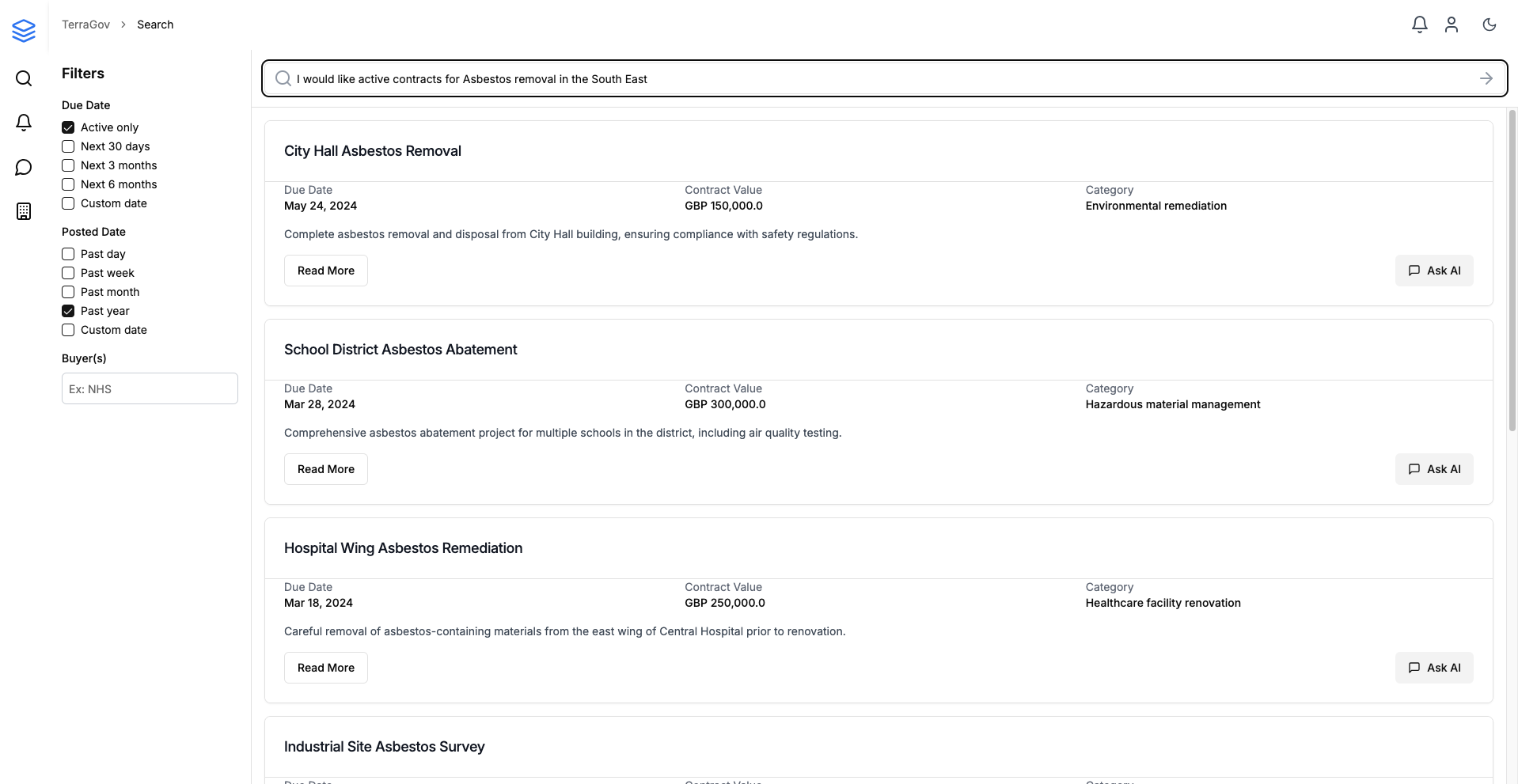Ask AI about School District Asbestos Abatement
Image resolution: width=1518 pixels, height=784 pixels.
(1434, 469)
